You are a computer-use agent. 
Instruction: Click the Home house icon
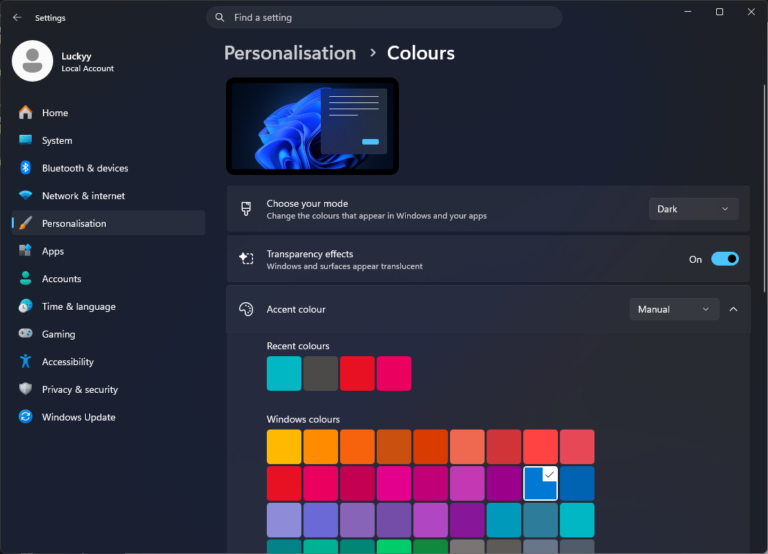[x=25, y=113]
